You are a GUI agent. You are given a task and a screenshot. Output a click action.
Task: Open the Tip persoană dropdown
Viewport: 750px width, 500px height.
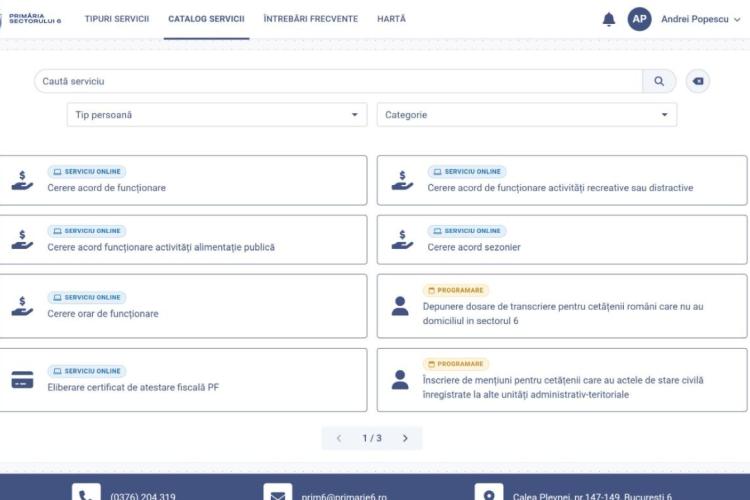[217, 115]
